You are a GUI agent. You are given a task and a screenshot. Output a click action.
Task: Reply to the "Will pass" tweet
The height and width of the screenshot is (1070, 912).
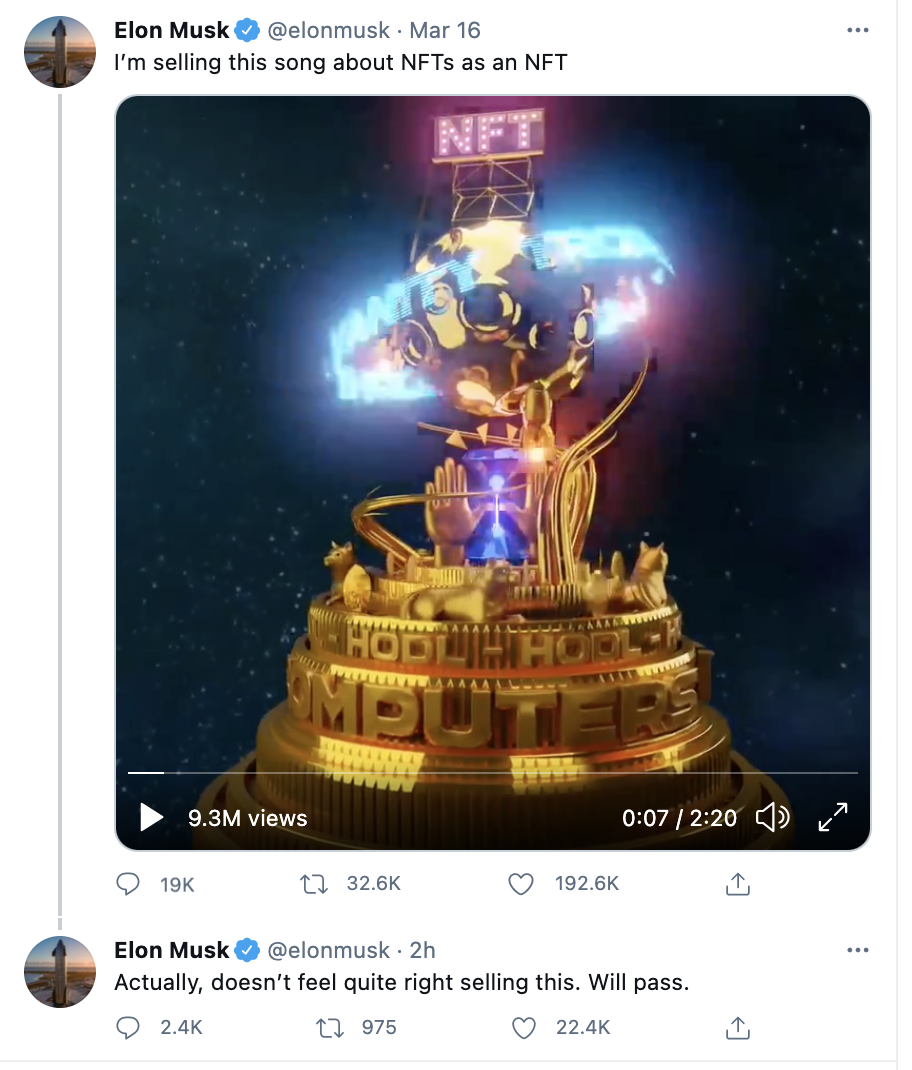tap(128, 1027)
